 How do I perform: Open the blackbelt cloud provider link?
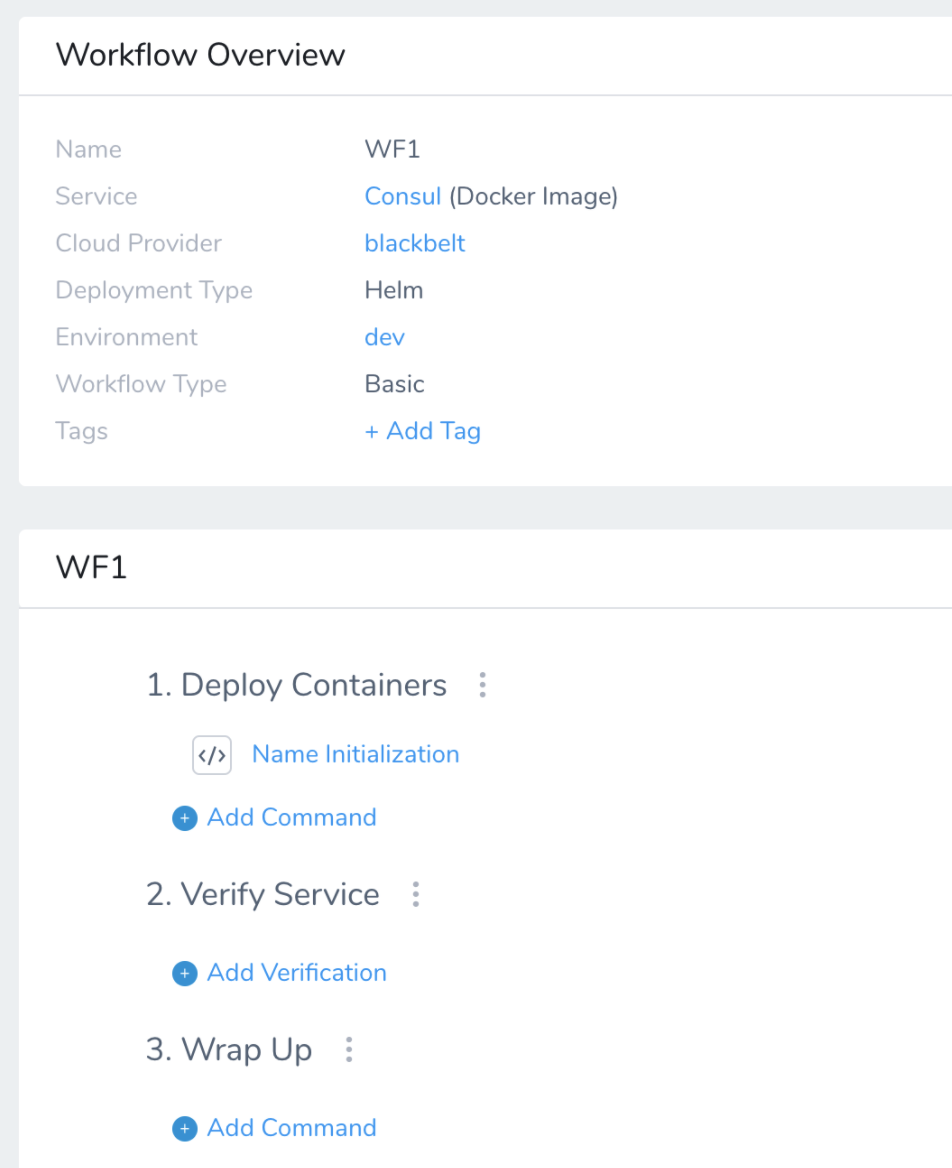coord(415,244)
